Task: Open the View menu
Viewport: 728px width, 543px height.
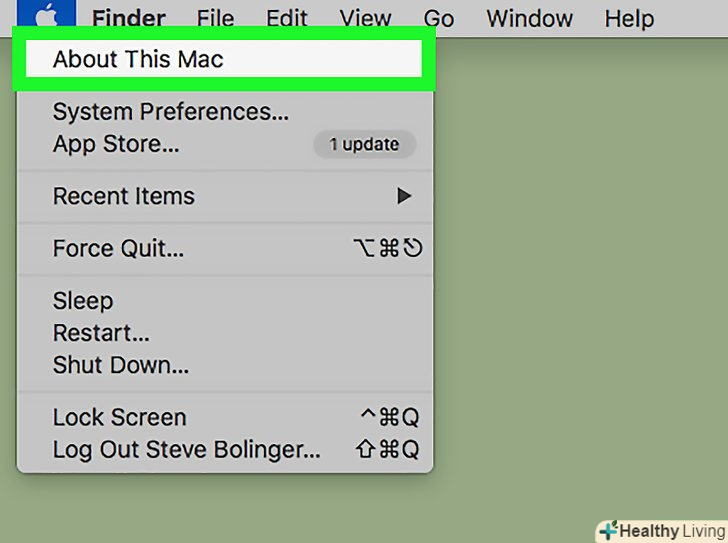Action: (x=364, y=19)
